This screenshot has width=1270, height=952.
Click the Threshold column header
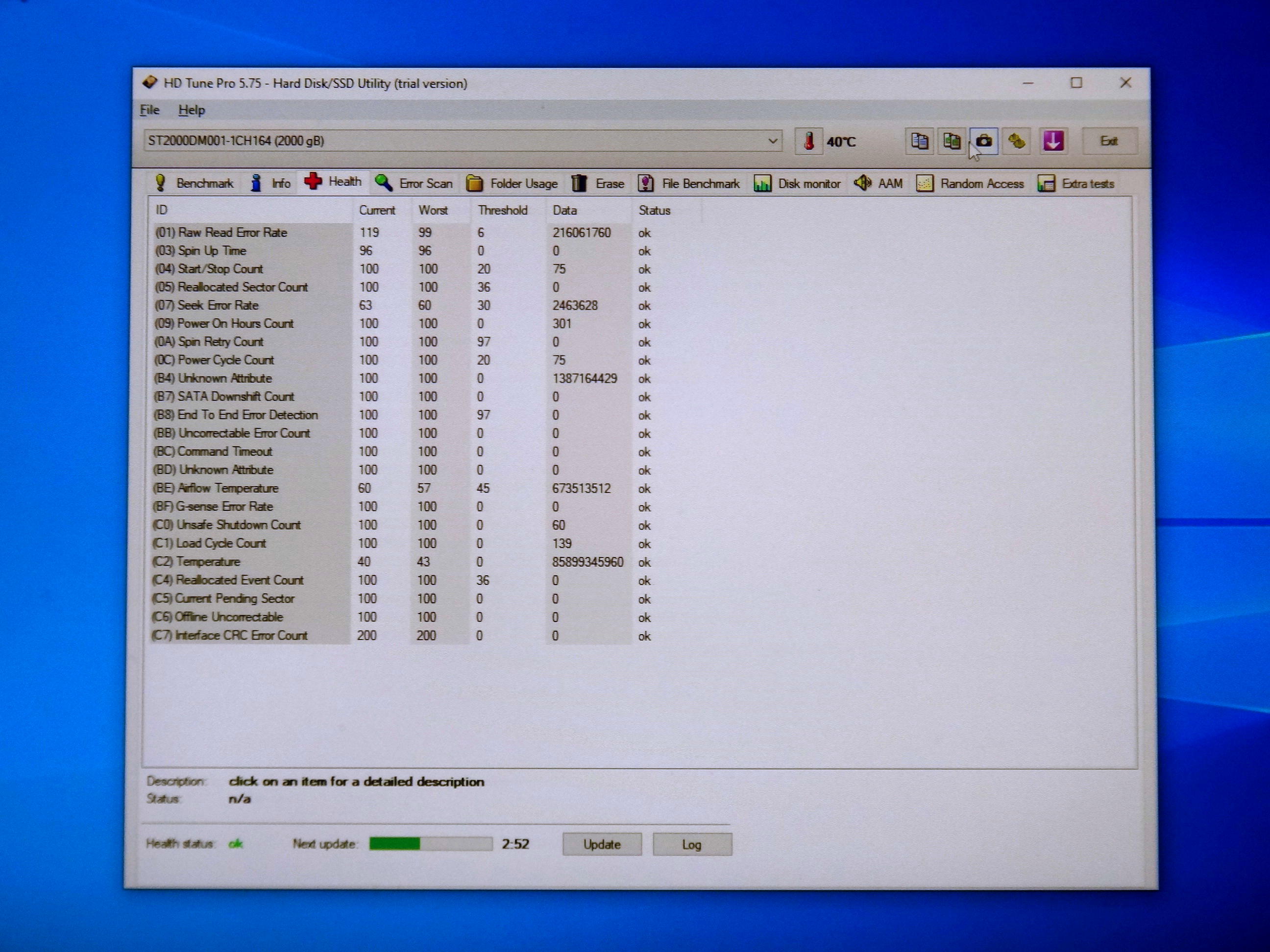click(508, 210)
